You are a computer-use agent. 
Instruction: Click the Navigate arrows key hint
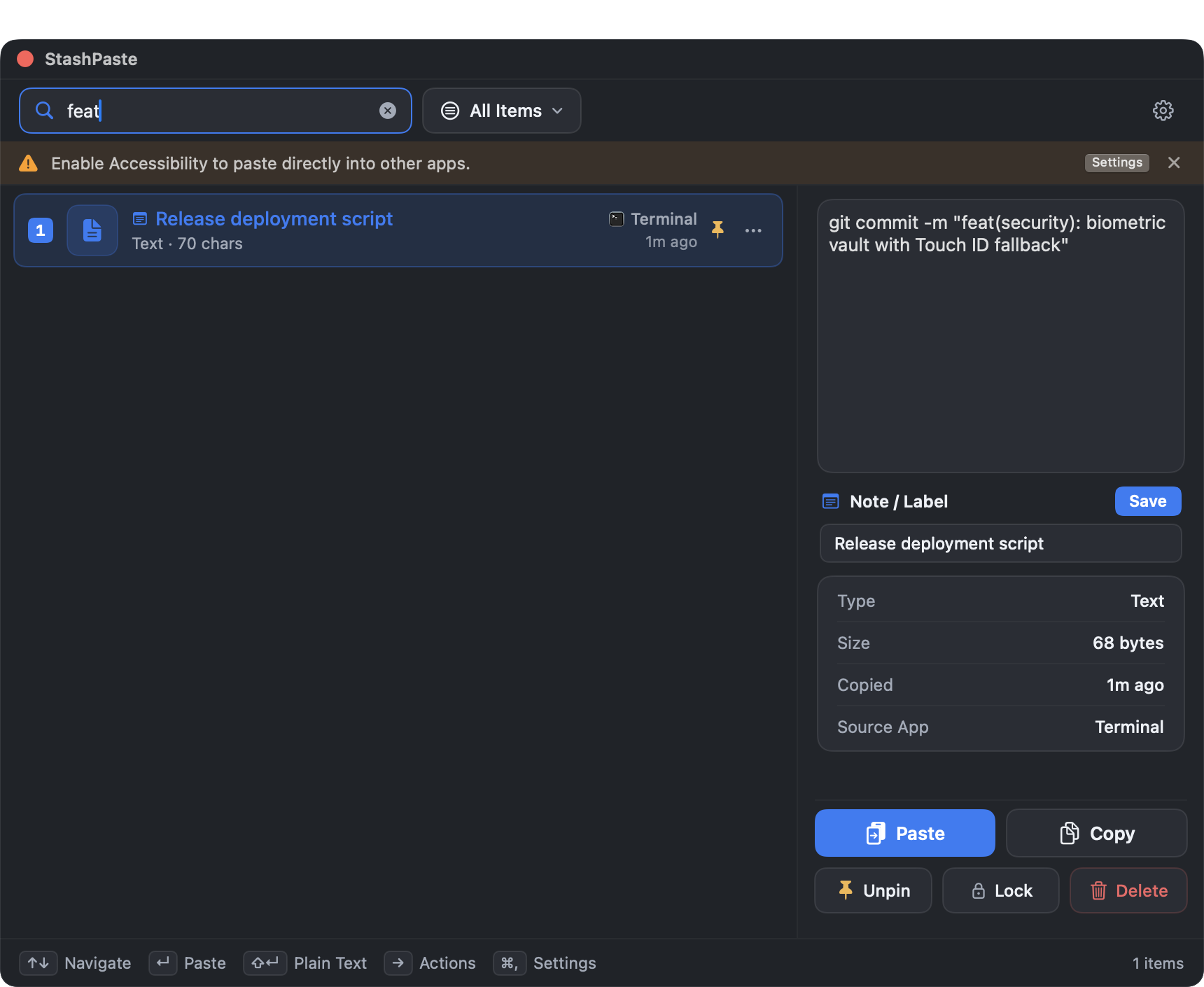(x=38, y=963)
